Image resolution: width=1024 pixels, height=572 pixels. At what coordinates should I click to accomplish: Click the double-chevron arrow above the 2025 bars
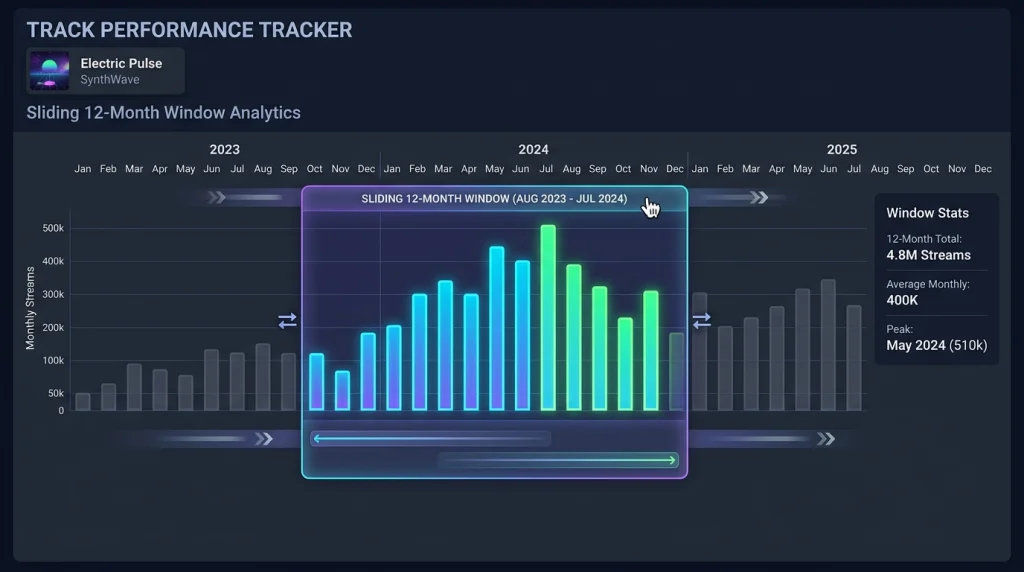[759, 197]
